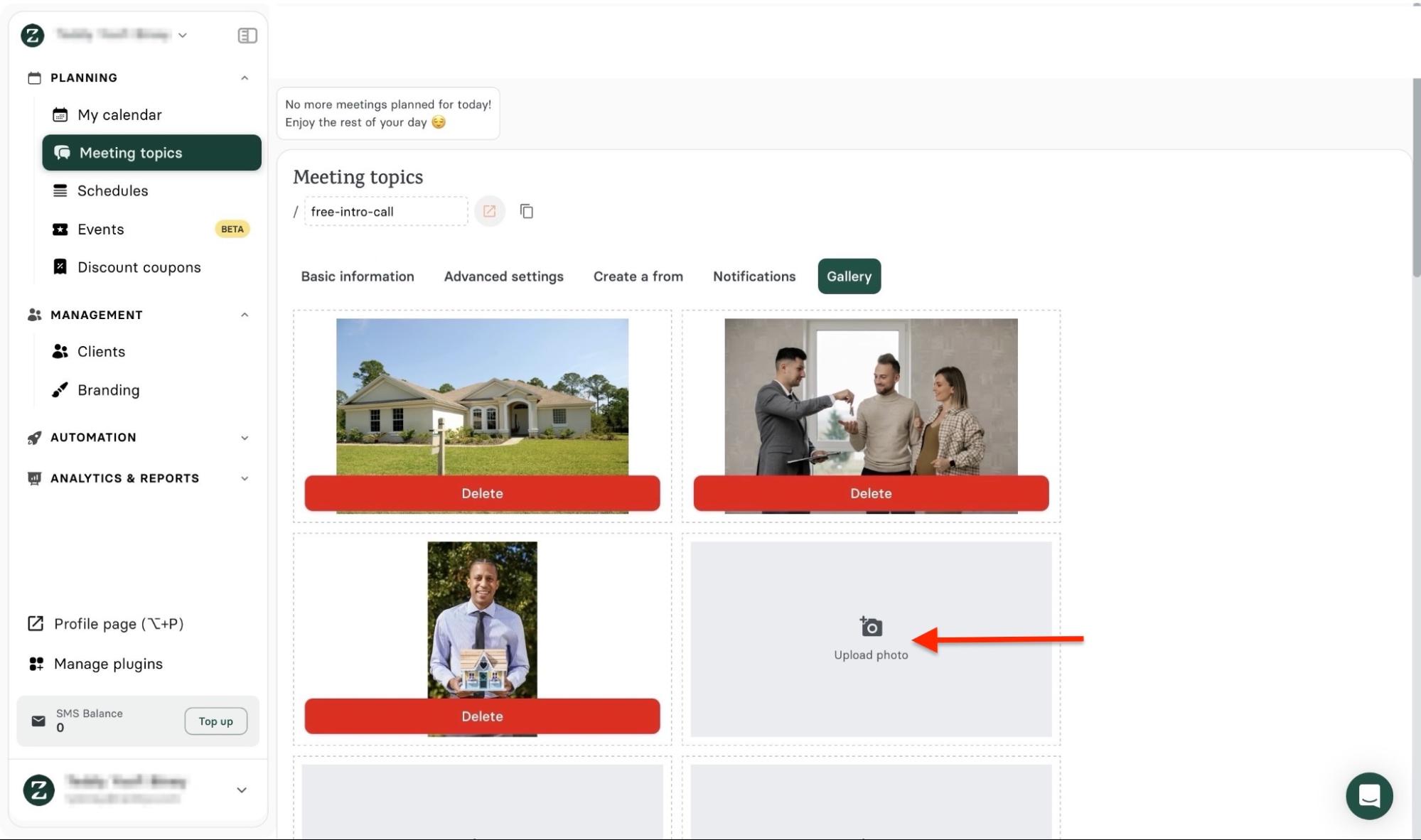Expand the Automation section
Screen dimensions: 1421x840
[245, 438]
